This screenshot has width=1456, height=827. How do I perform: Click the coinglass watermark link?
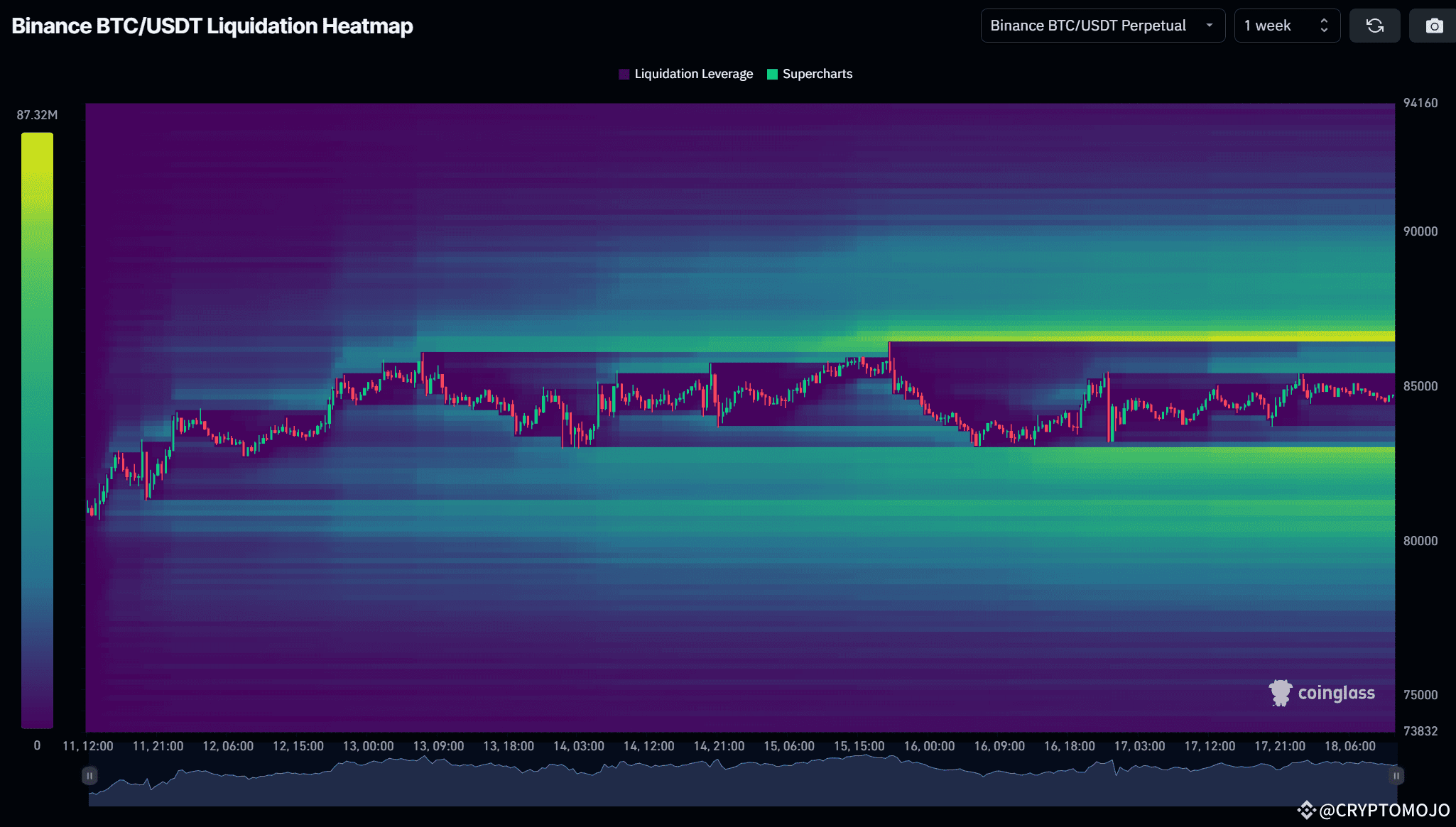(1336, 693)
